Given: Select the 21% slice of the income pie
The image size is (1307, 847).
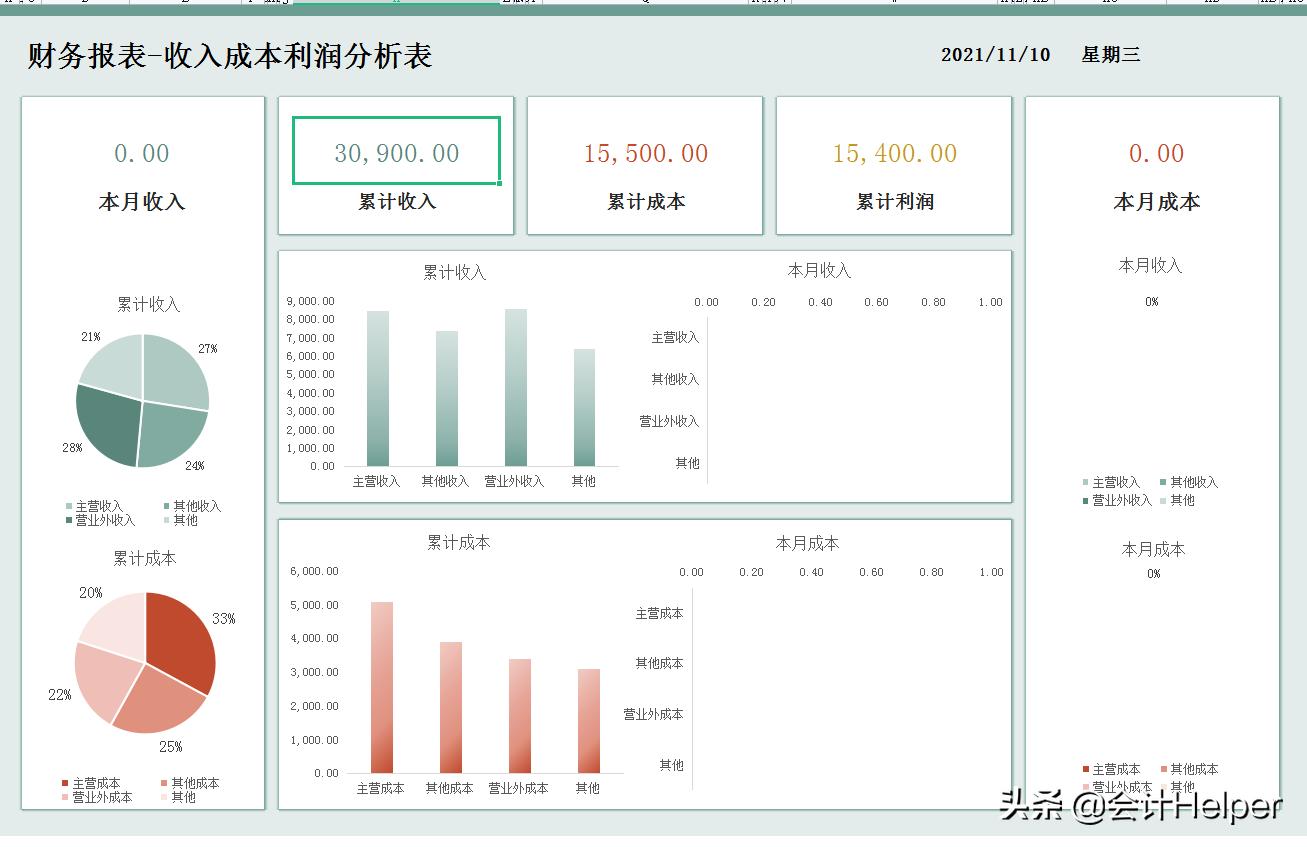Looking at the screenshot, I should (110, 365).
